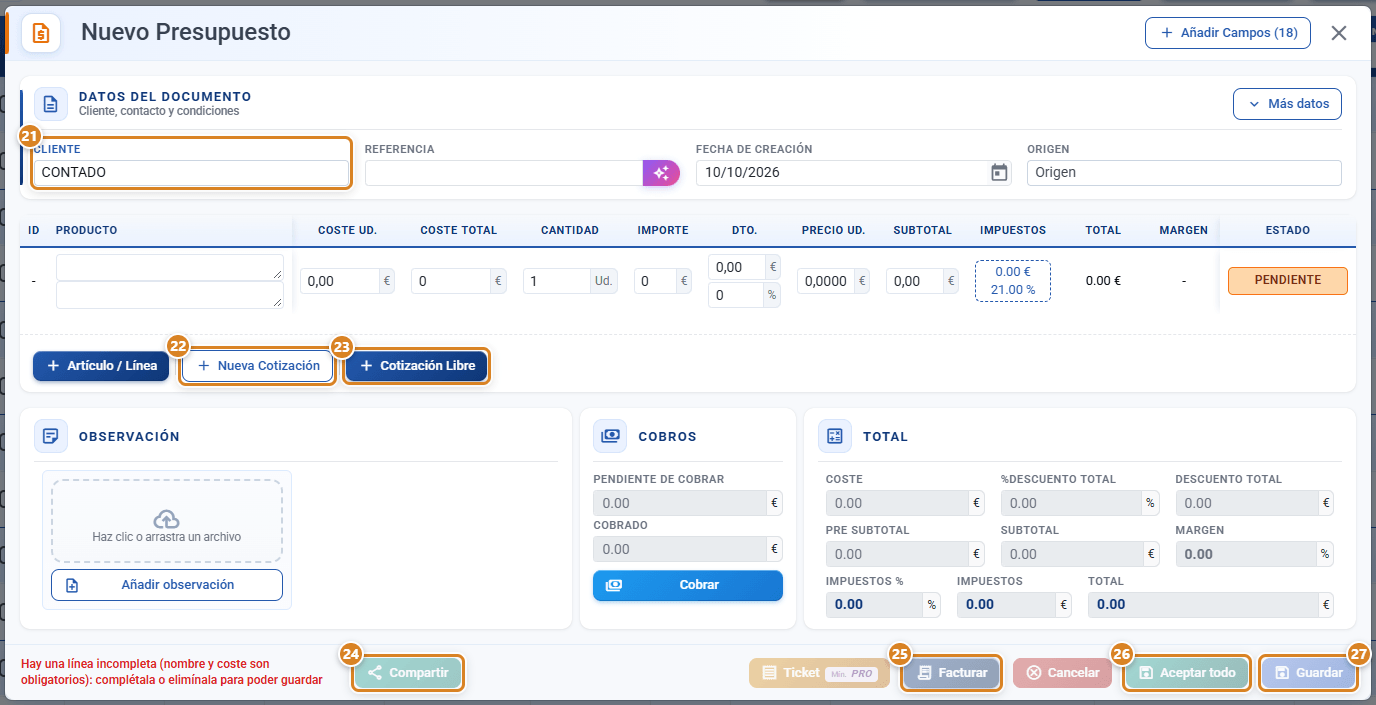This screenshot has width=1376, height=705.
Task: Click the Total section calculator icon
Action: pos(834,436)
